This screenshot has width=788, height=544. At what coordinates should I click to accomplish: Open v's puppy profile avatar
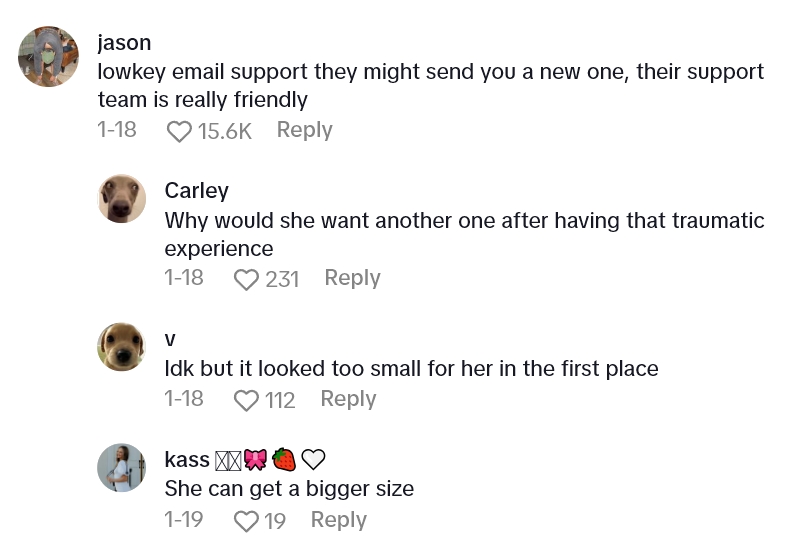122,347
